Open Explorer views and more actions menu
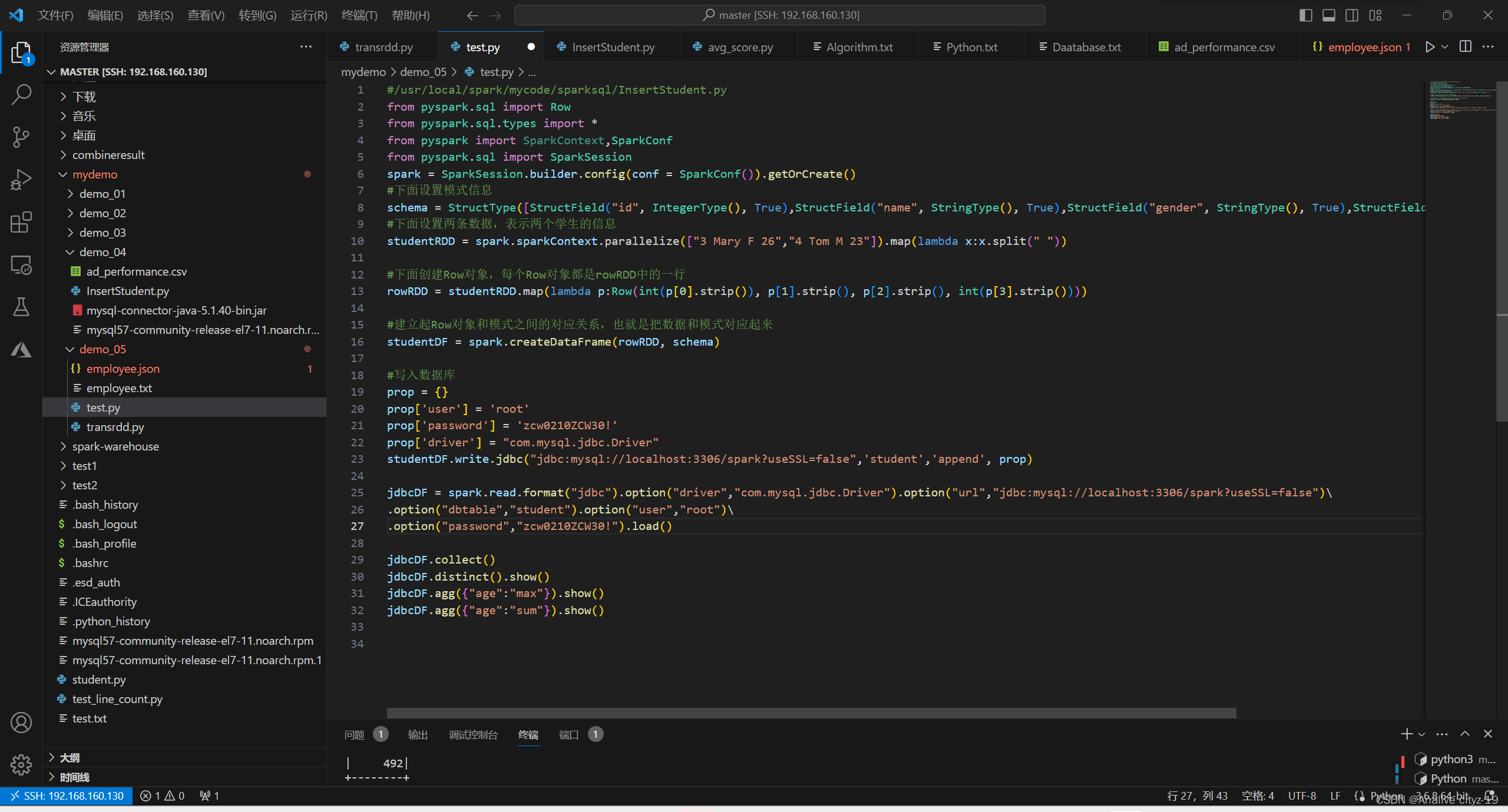 [306, 47]
